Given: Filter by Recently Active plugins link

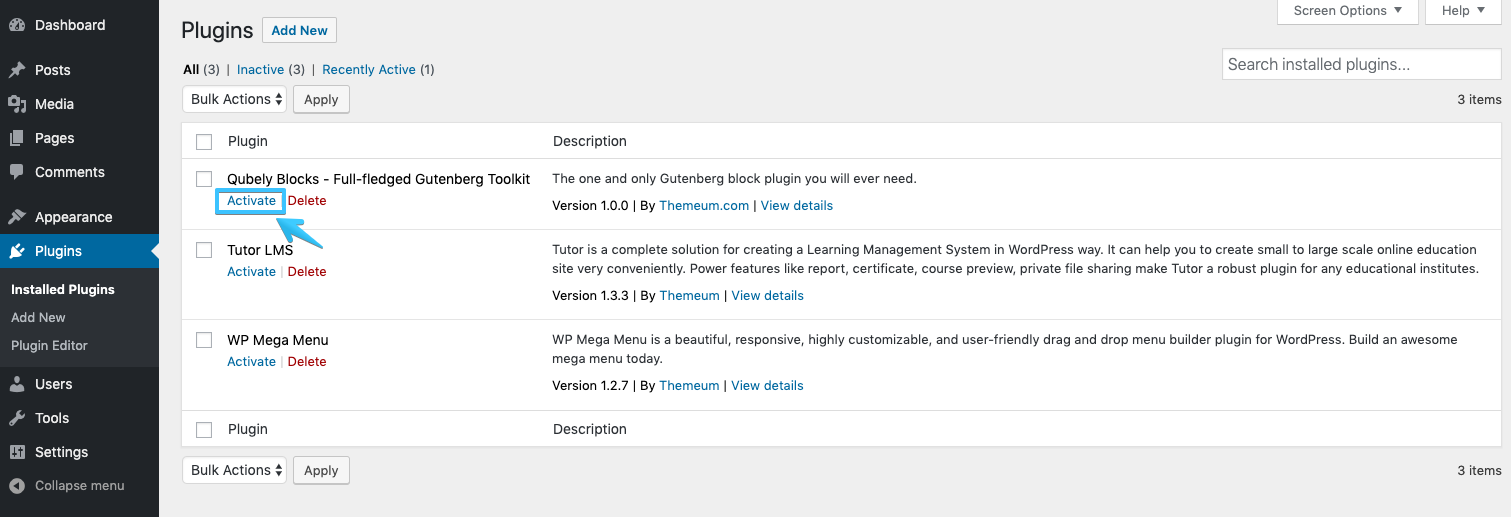Looking at the screenshot, I should [x=369, y=70].
